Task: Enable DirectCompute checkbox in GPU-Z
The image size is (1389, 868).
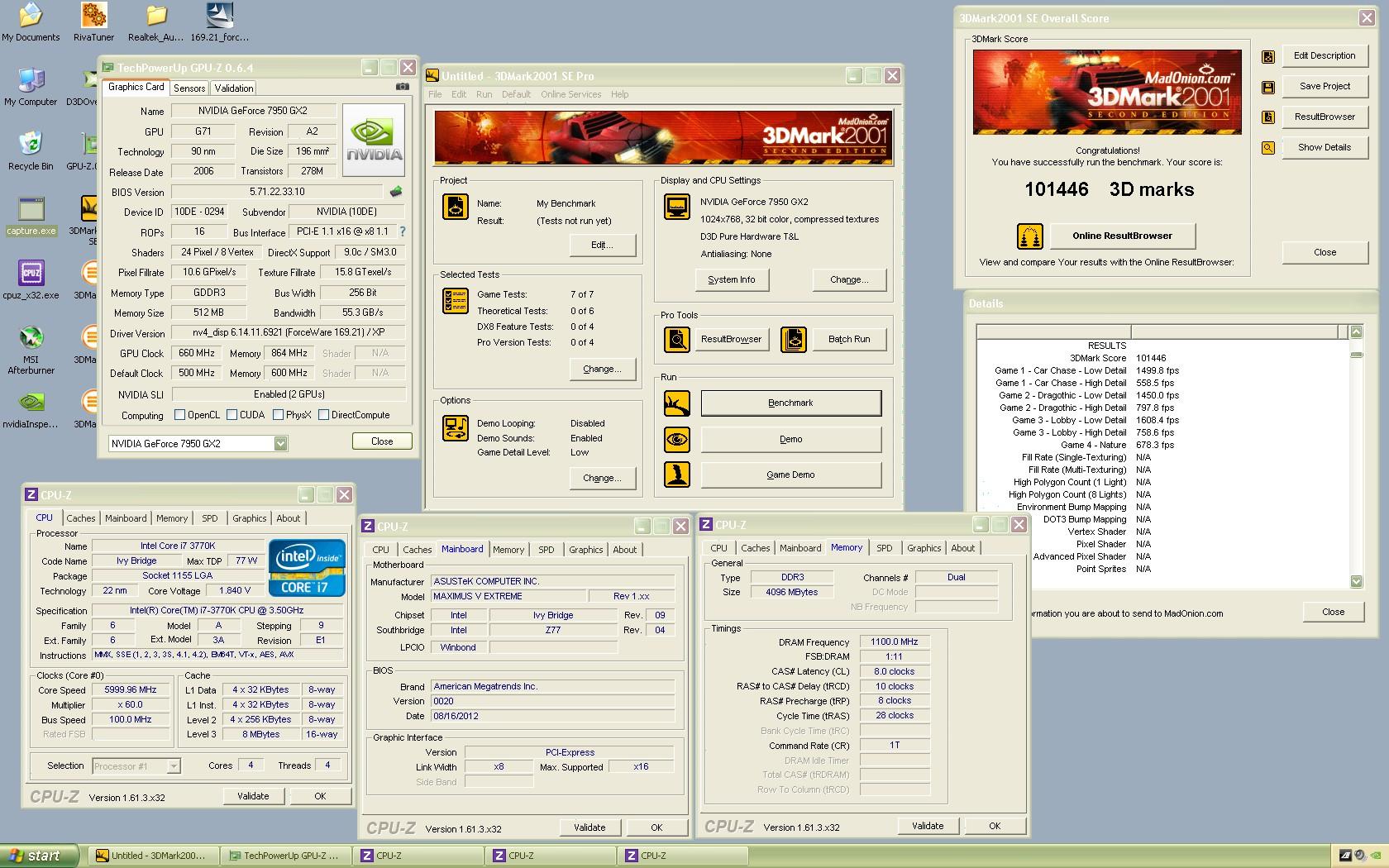Action: 324,415
